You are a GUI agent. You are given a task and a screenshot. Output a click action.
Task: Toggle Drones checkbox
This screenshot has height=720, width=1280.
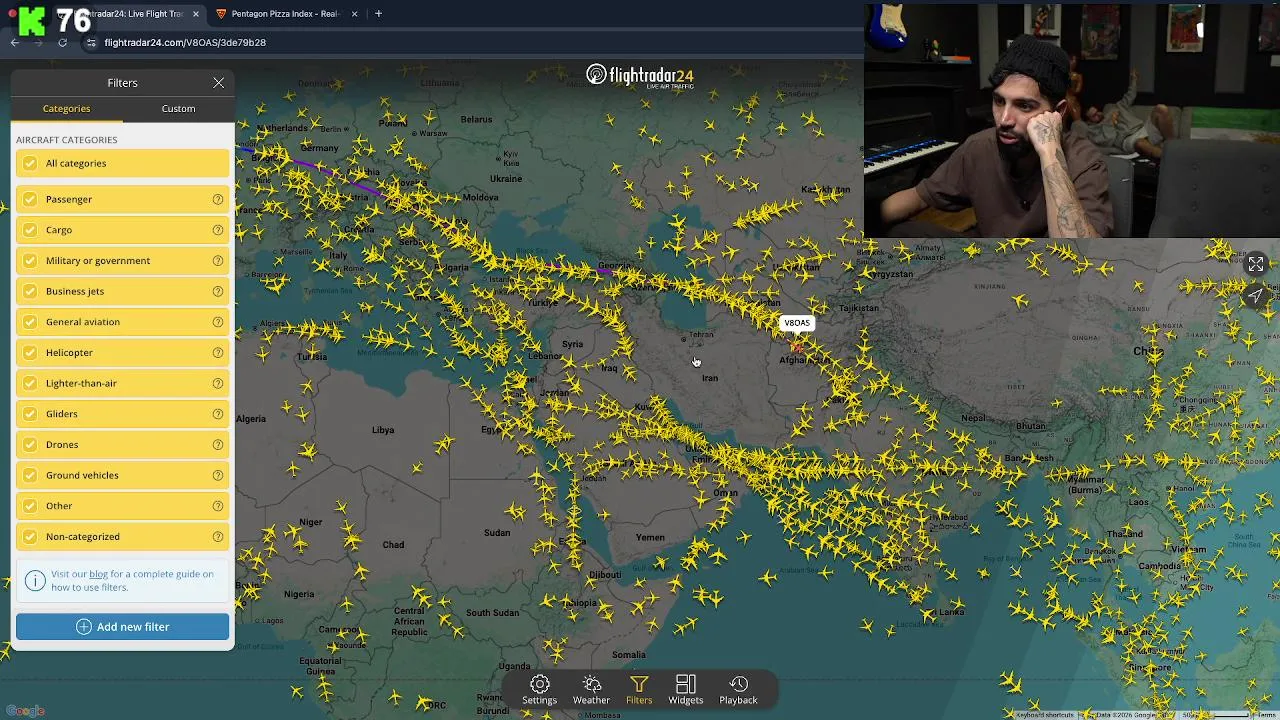(x=30, y=445)
